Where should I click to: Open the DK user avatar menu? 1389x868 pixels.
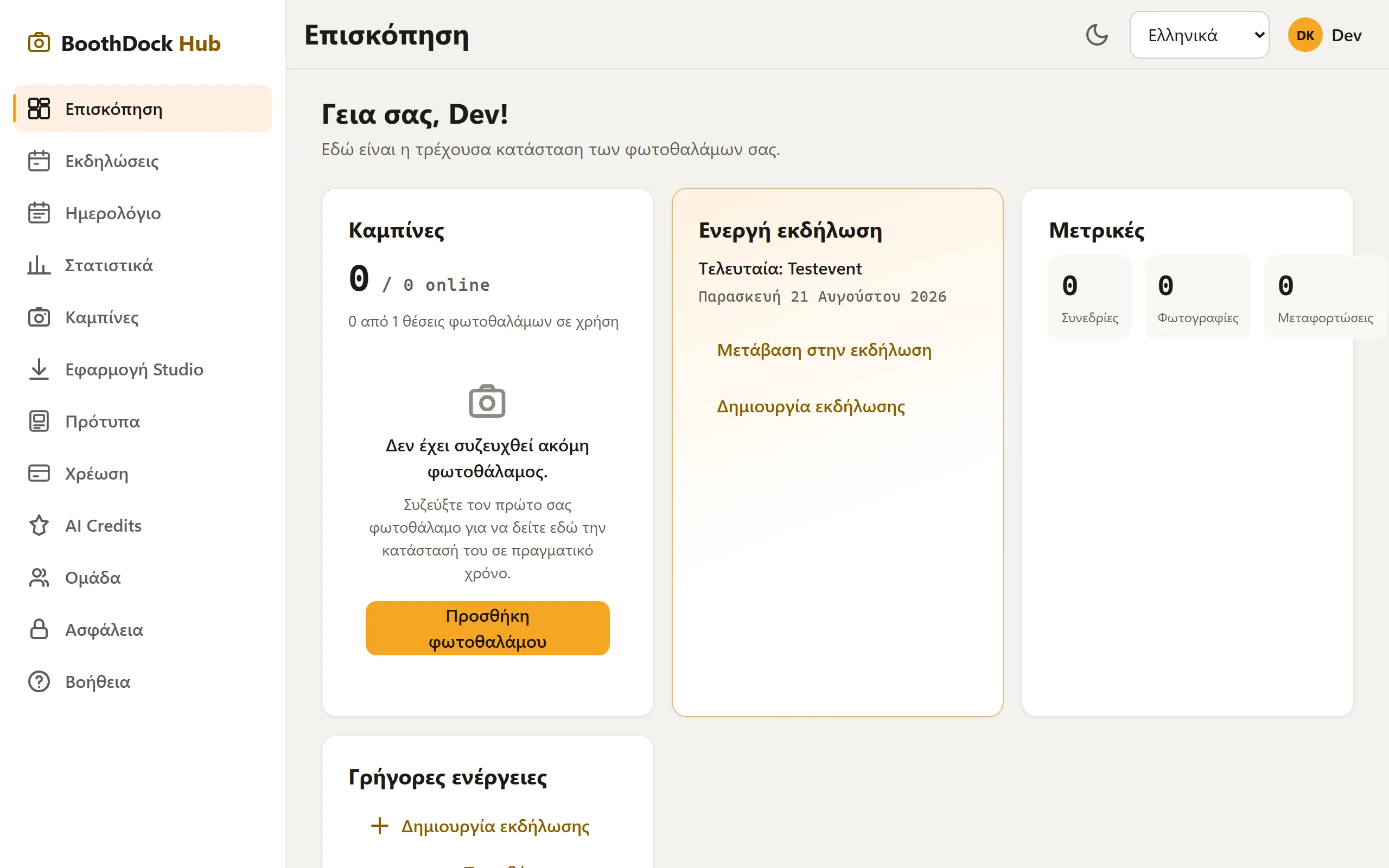tap(1304, 35)
